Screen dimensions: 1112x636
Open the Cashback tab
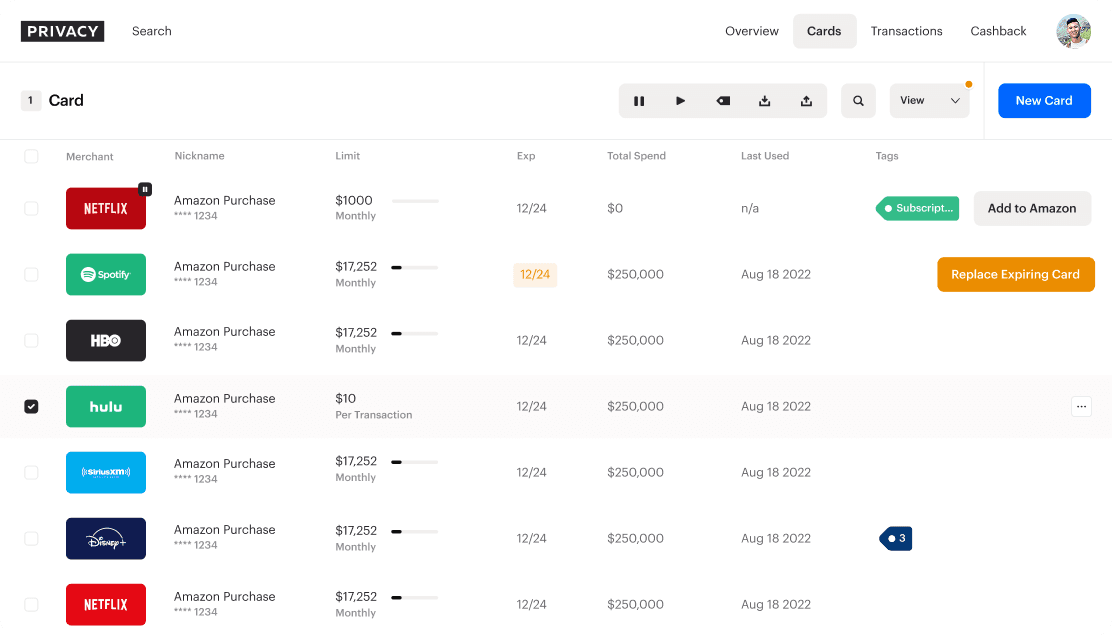pyautogui.click(x=998, y=31)
